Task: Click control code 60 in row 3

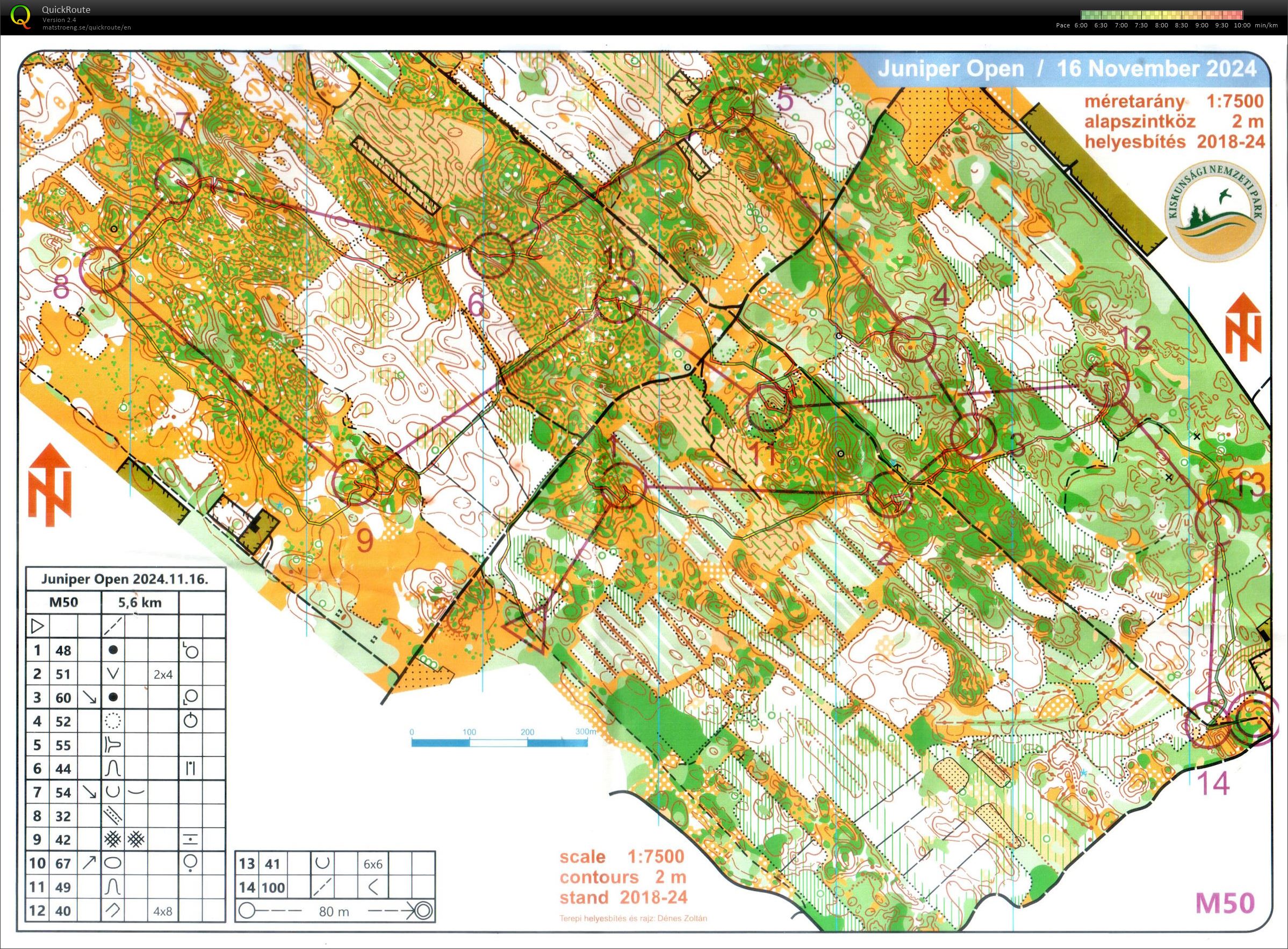Action: click(63, 698)
